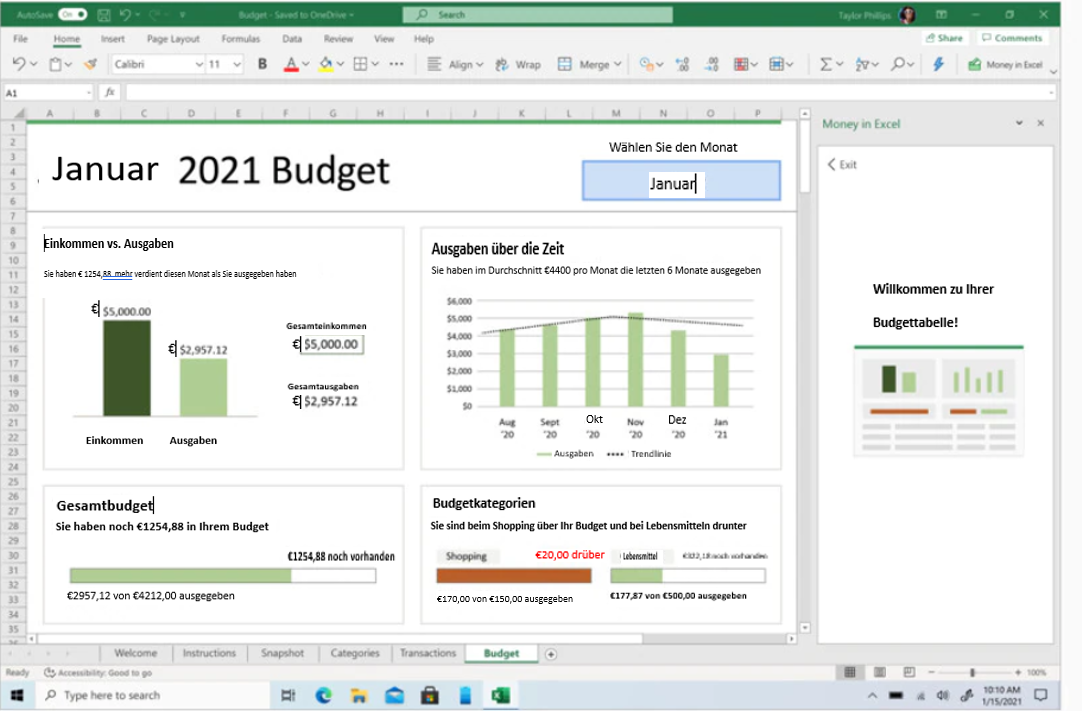
Task: Click the Insert Function fx icon
Action: pos(110,92)
